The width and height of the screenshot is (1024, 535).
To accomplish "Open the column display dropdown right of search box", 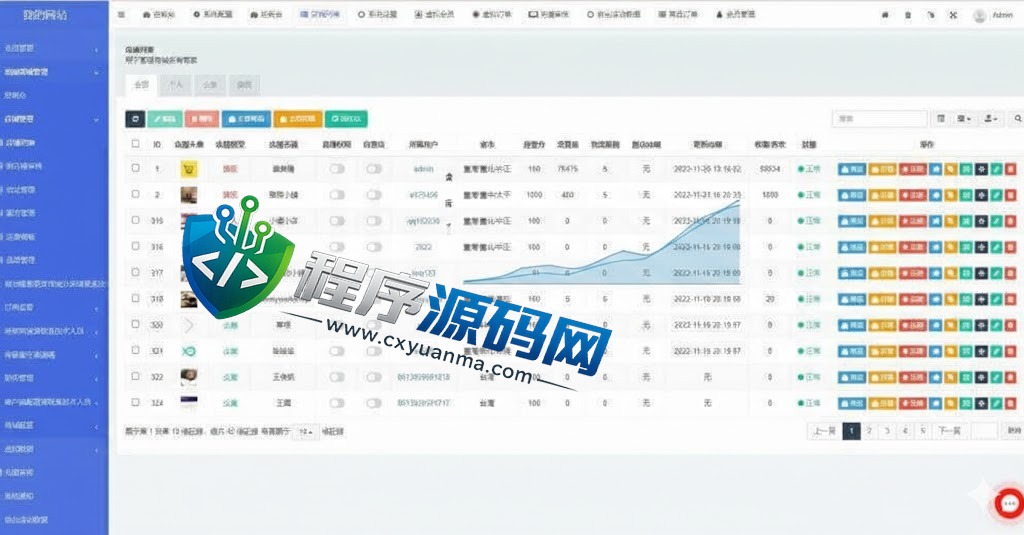I will pyautogui.click(x=964, y=119).
